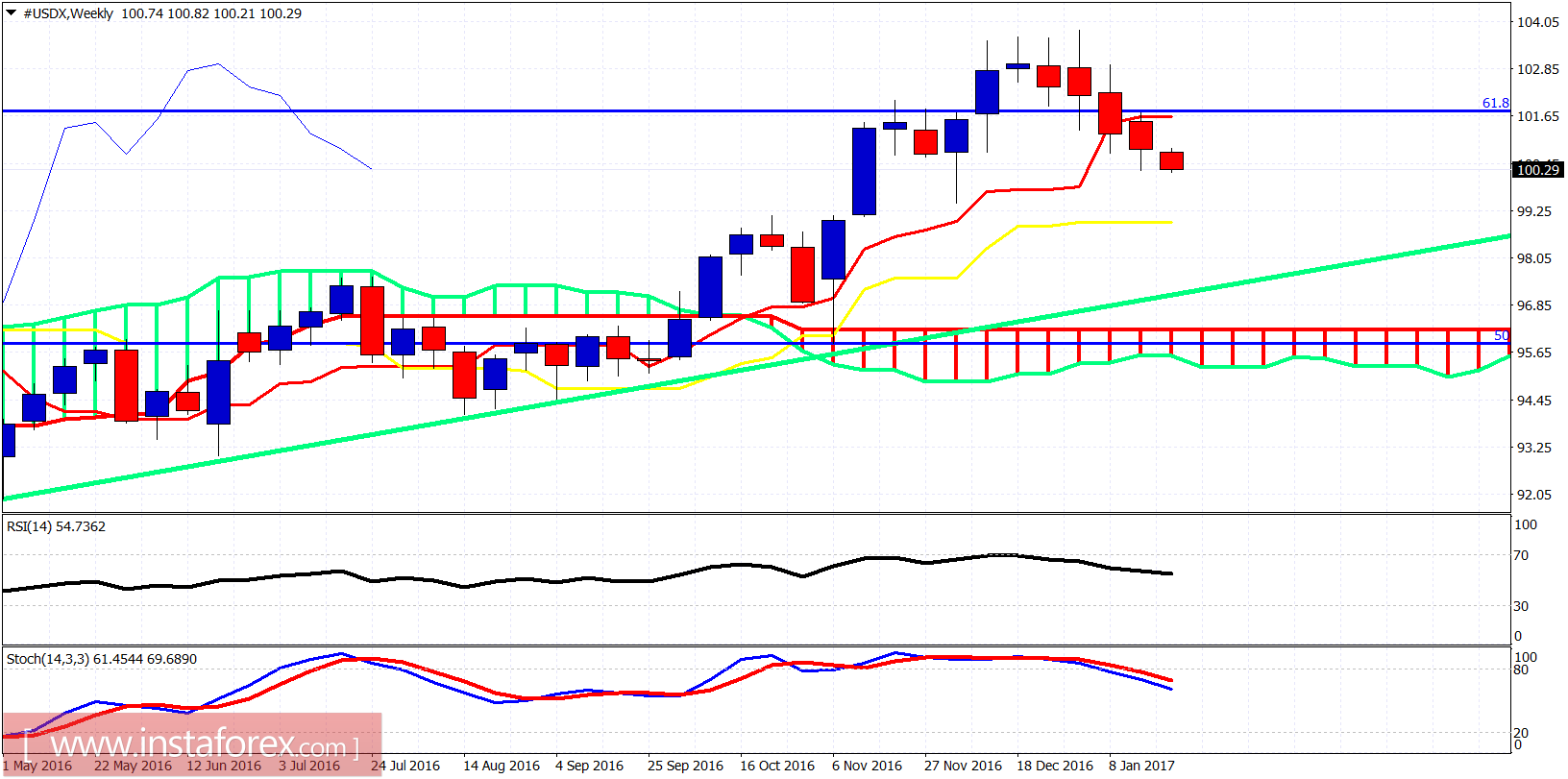Click the RSI(14) 54.7362 indicator label
Screen dimensions: 1568x779
(x=56, y=526)
